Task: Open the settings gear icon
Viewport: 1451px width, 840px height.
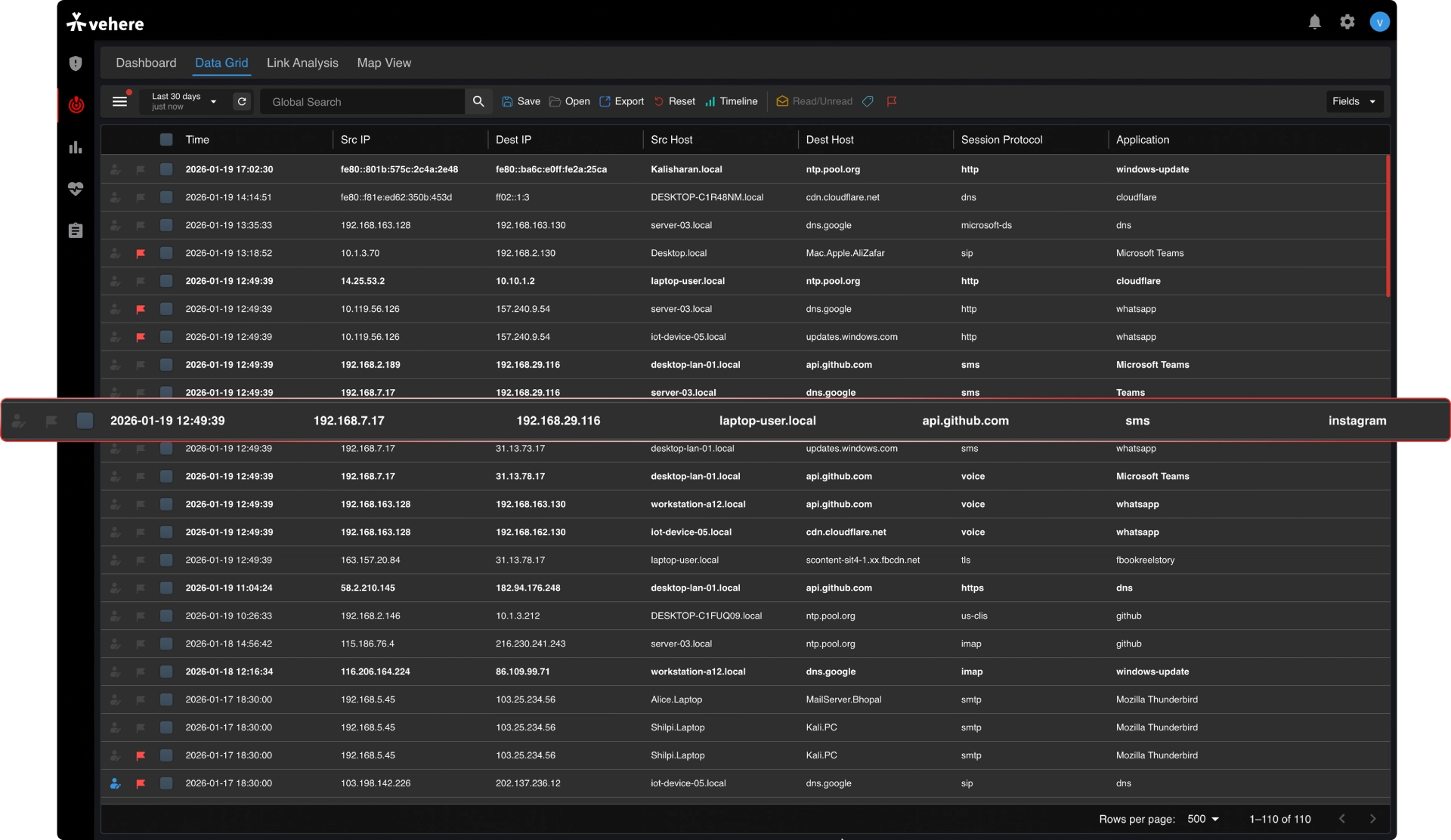Action: pos(1347,22)
